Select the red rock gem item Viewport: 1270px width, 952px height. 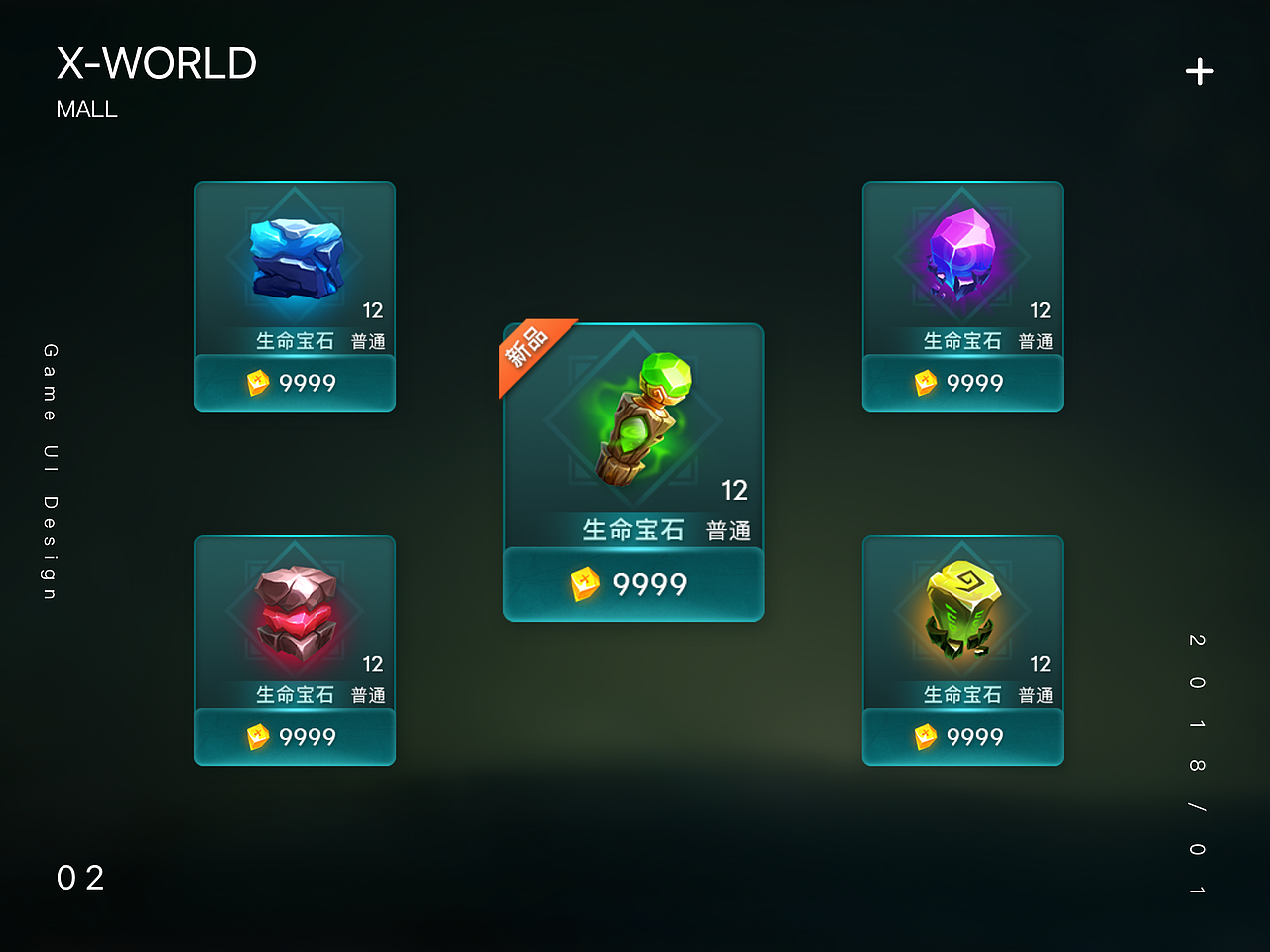click(x=295, y=615)
